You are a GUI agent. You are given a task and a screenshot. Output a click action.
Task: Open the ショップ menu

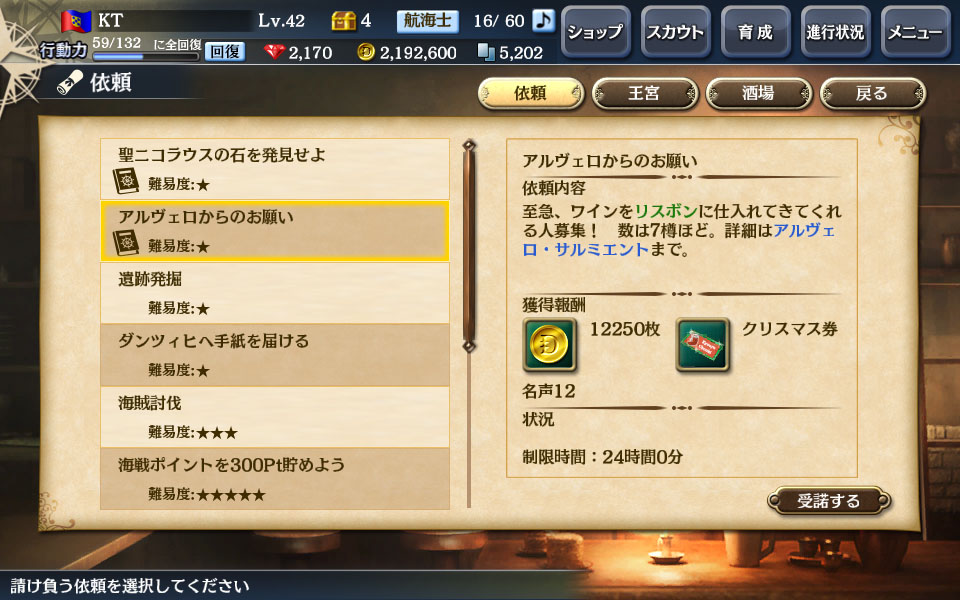(x=595, y=32)
